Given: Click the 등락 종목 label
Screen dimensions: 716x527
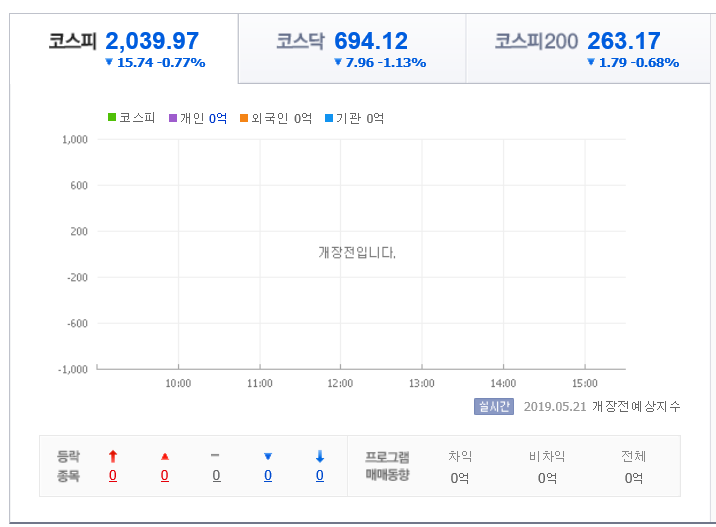Looking at the screenshot, I should (x=68, y=466).
